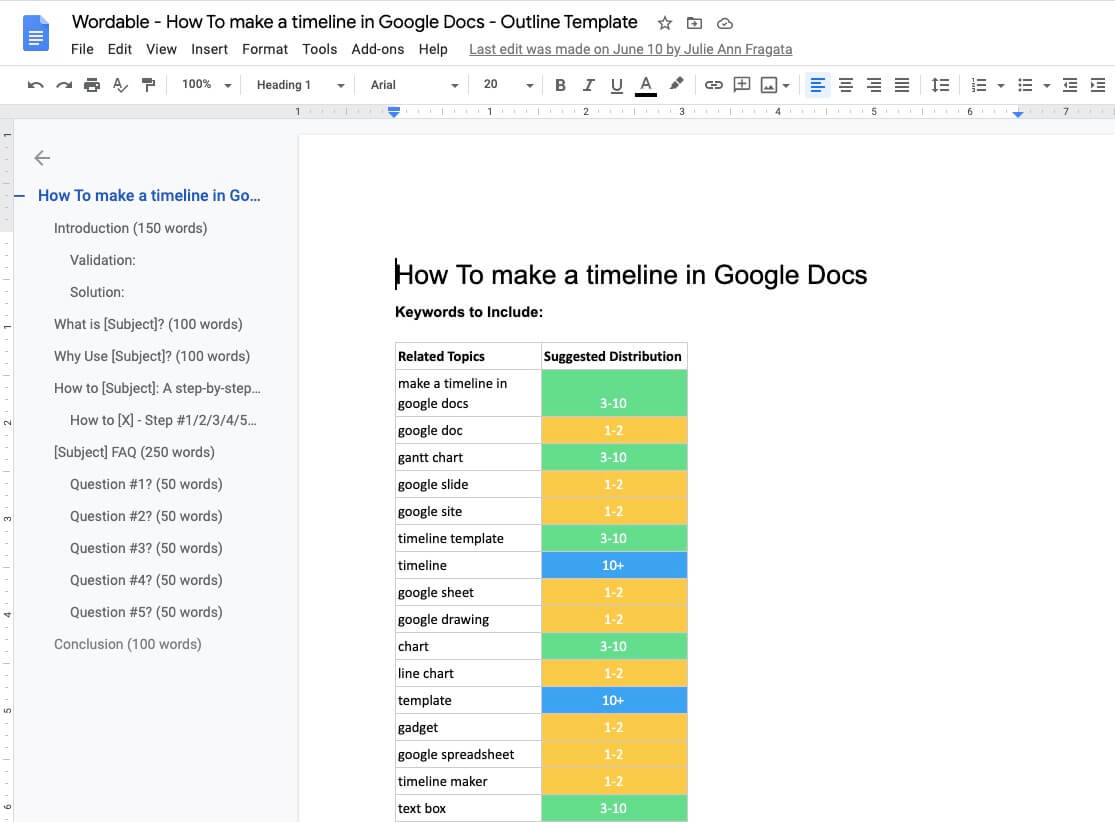Toggle underline formatting
Image resolution: width=1115 pixels, height=822 pixels.
coord(616,85)
